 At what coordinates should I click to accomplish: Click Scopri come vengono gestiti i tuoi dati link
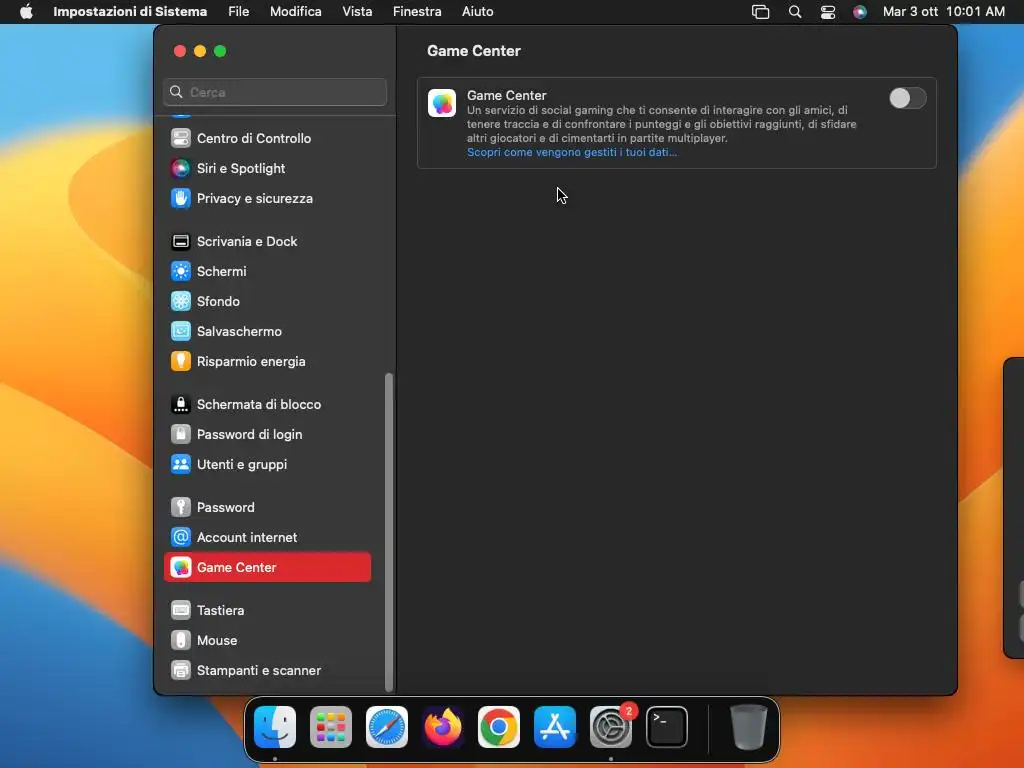click(572, 152)
